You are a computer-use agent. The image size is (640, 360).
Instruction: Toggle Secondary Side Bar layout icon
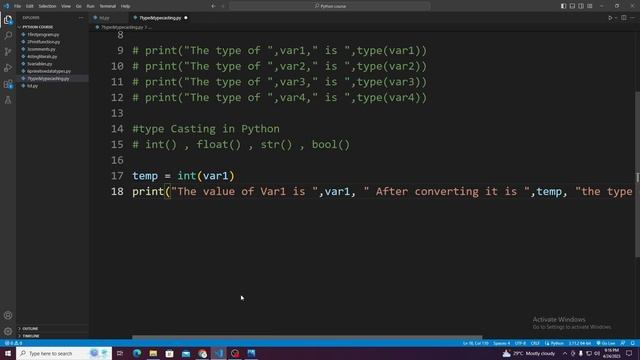point(581,6)
